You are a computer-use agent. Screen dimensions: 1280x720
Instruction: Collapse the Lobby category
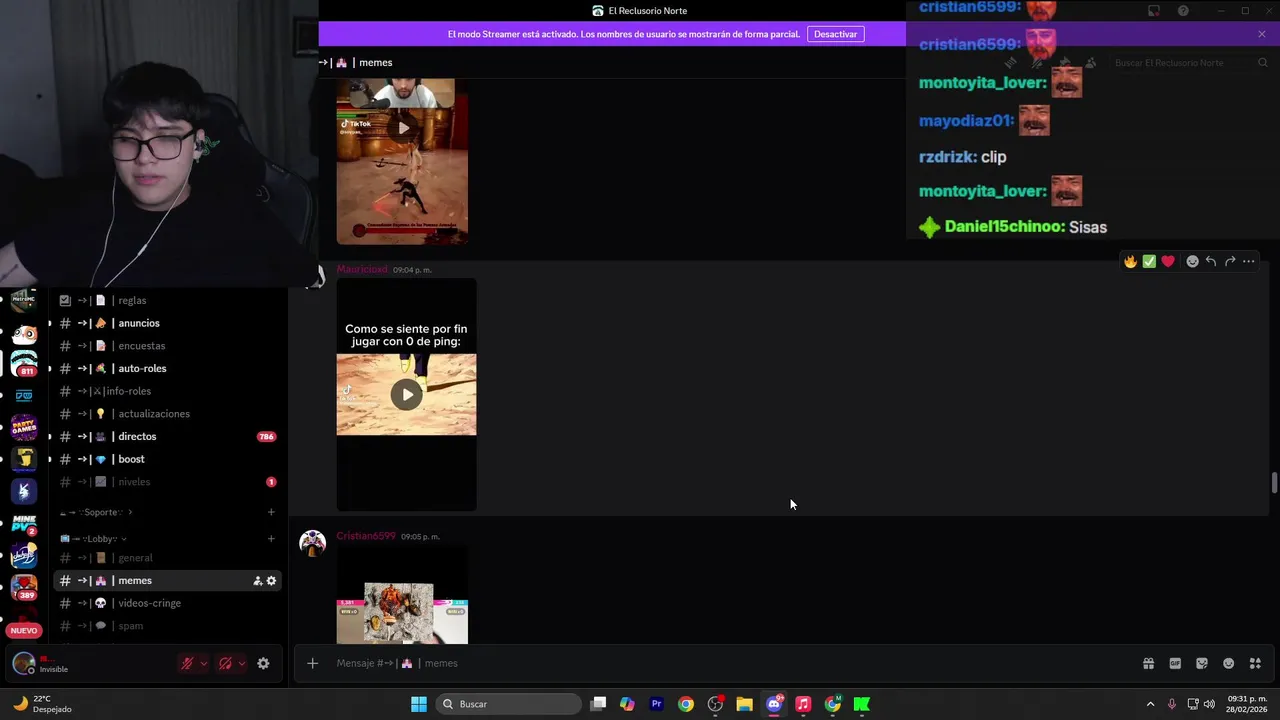coord(95,539)
